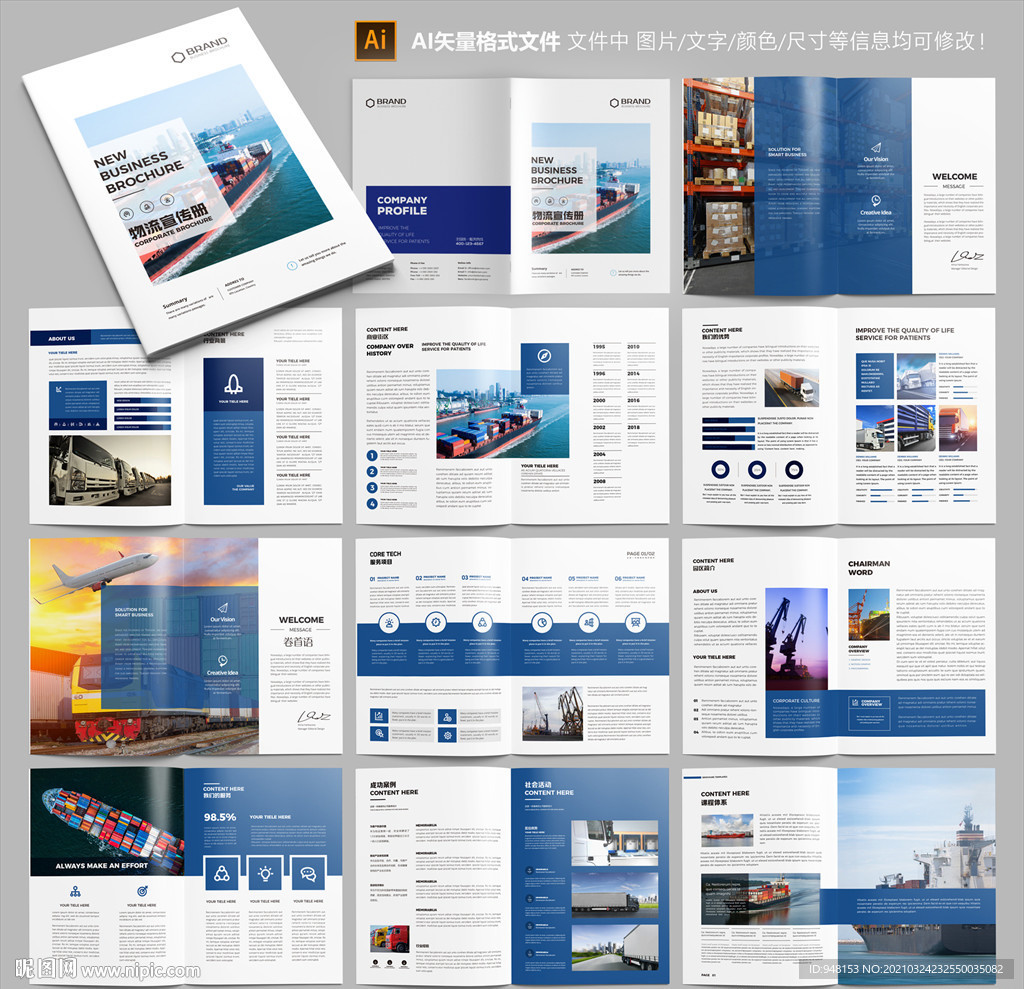Screen dimensions: 1024x989
Task: Click the 卷首语 heading
Action: [x=298, y=642]
